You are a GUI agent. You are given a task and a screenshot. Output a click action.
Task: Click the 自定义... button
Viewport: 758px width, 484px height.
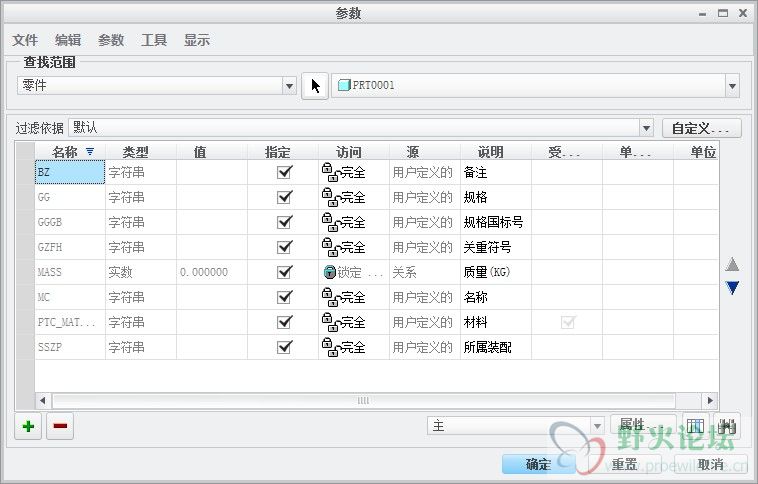(701, 128)
